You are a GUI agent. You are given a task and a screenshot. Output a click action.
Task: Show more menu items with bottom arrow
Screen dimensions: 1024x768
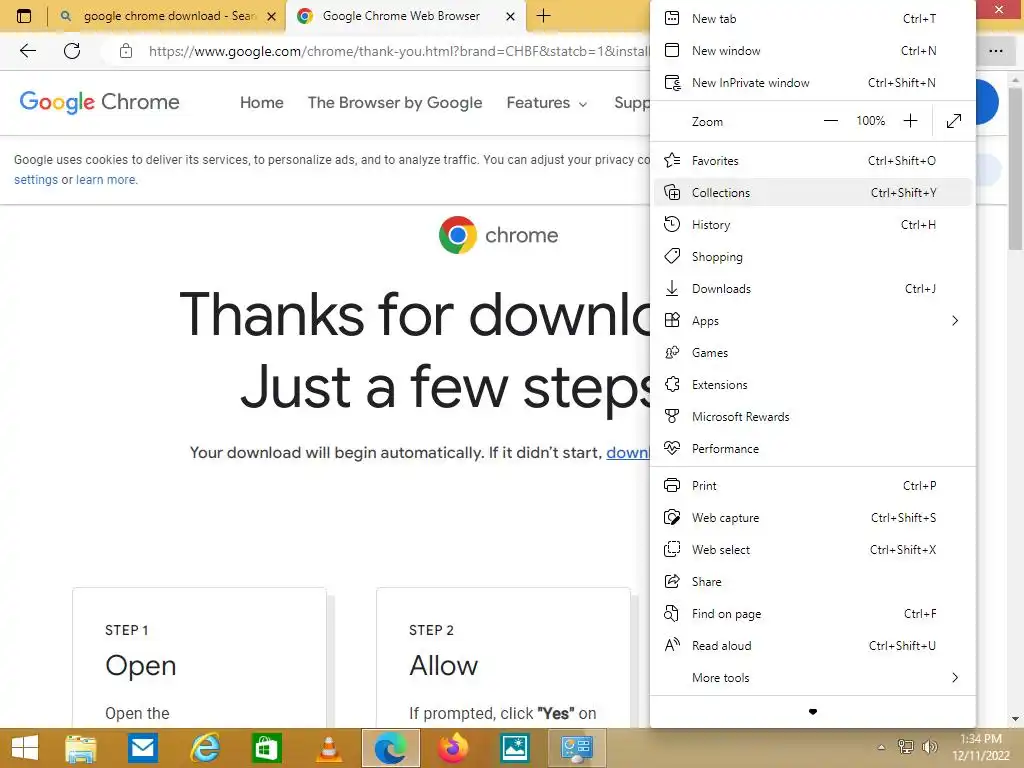[x=812, y=712]
